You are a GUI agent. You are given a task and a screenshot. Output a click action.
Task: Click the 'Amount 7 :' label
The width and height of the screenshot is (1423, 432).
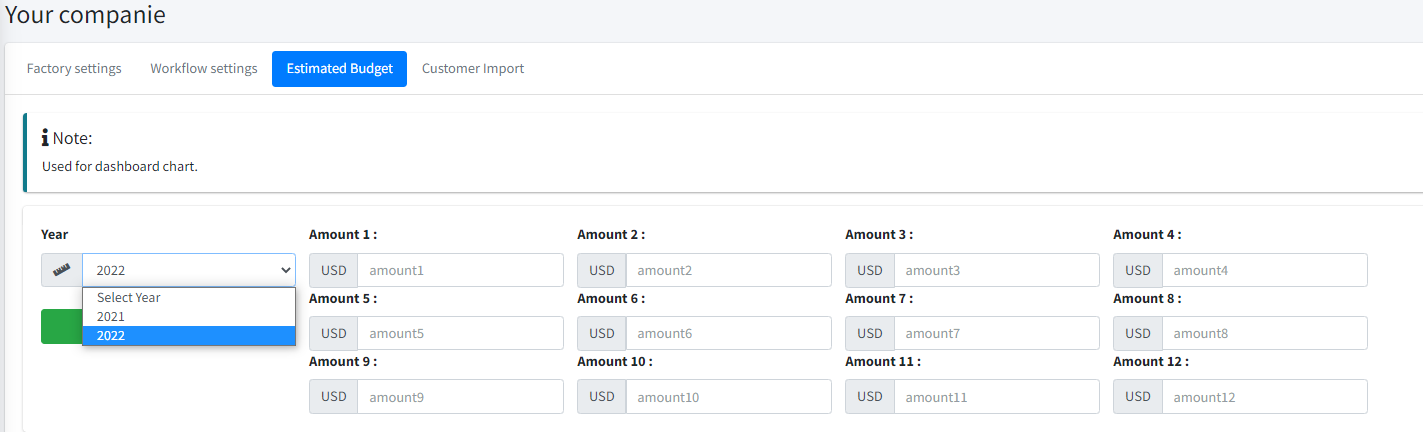click(879, 298)
